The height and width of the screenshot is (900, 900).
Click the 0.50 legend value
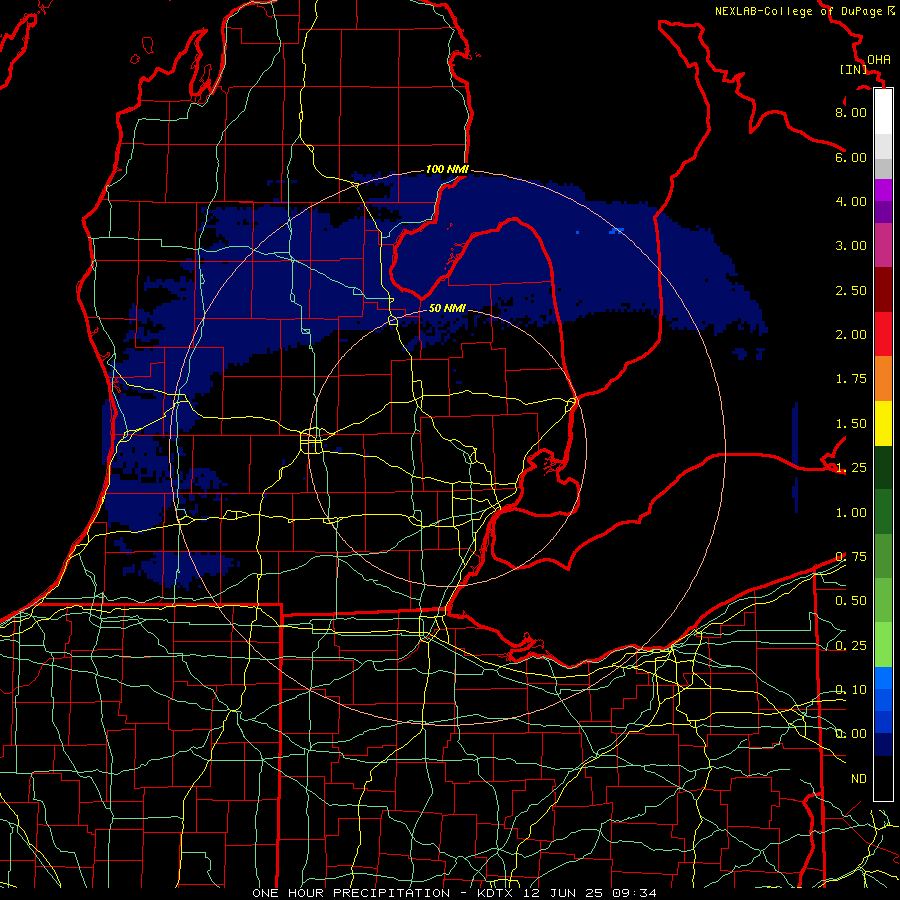[851, 601]
